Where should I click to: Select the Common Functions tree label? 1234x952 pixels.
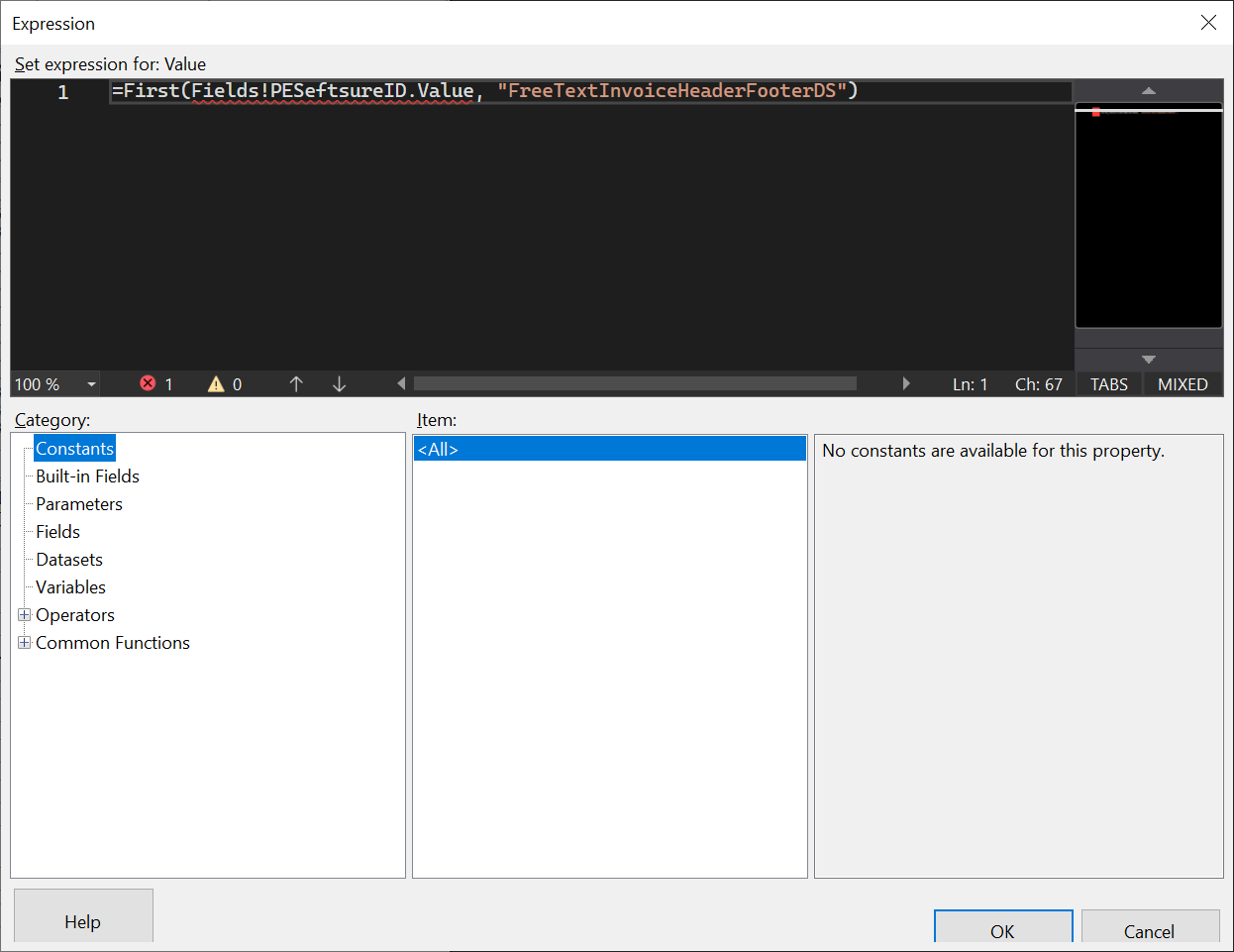click(113, 643)
